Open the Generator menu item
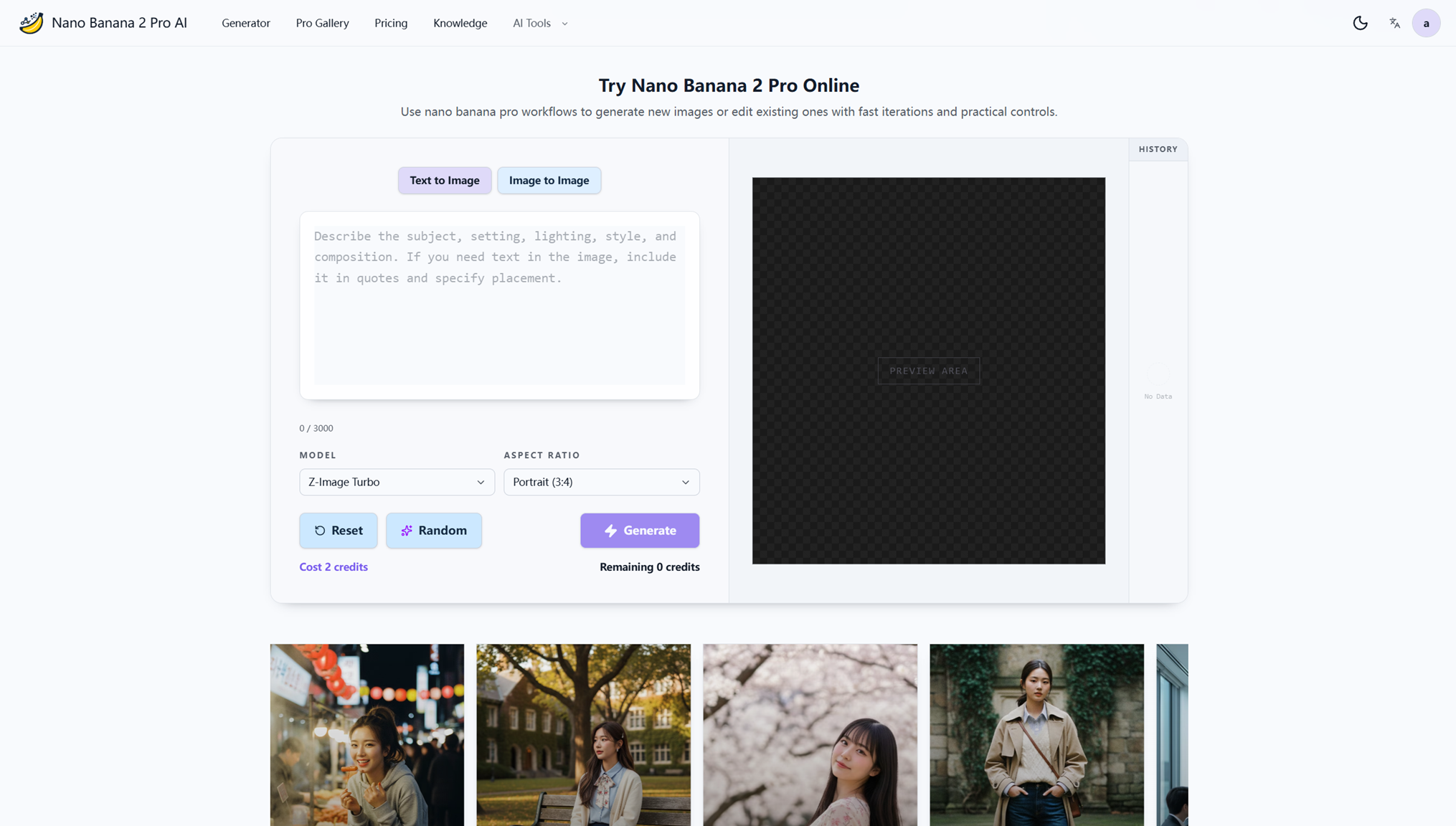The height and width of the screenshot is (826, 1456). pos(246,23)
